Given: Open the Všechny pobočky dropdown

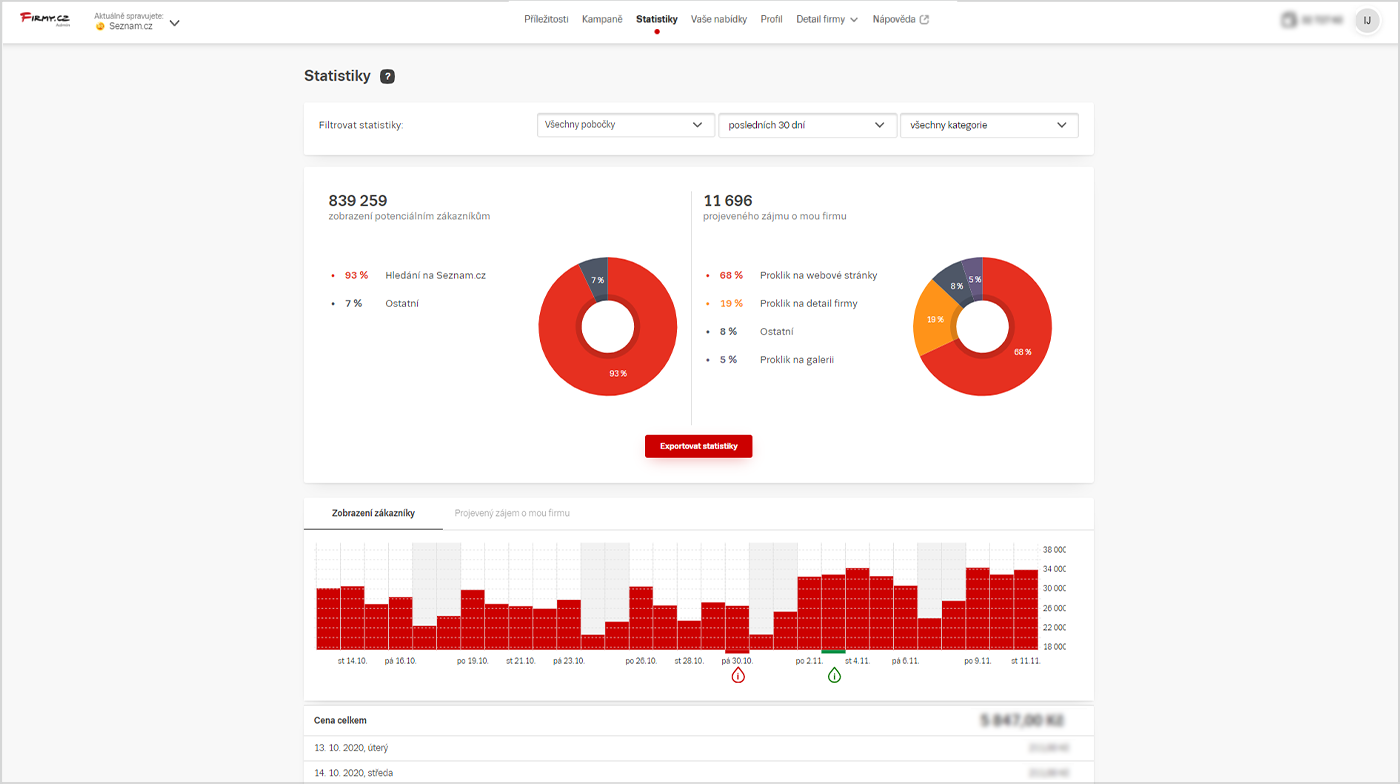Looking at the screenshot, I should (x=625, y=125).
